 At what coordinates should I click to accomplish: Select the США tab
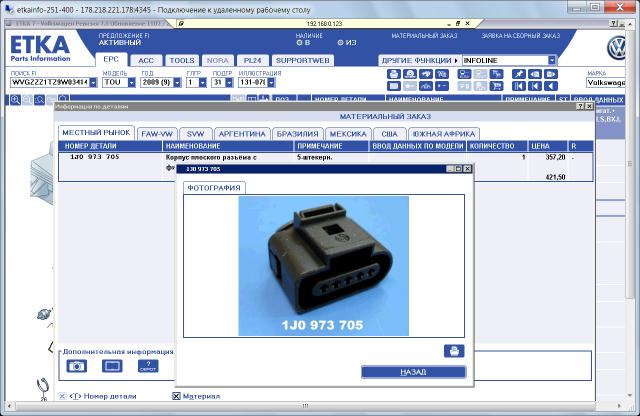(389, 134)
